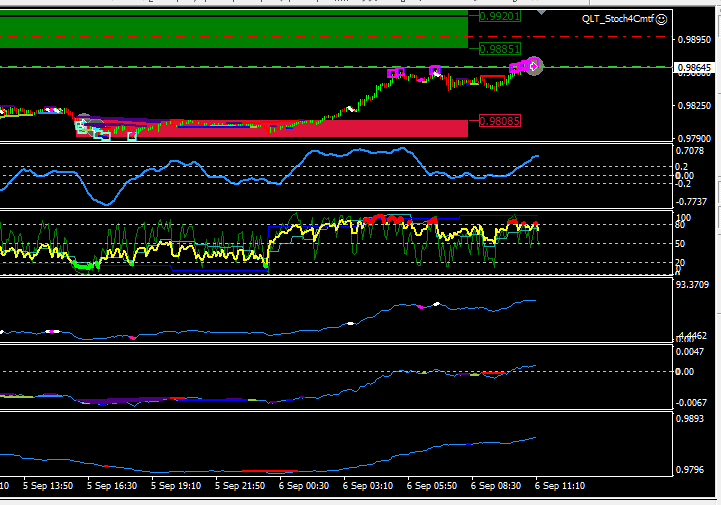Click the 6 Sep 08:30 time label

pos(496,486)
